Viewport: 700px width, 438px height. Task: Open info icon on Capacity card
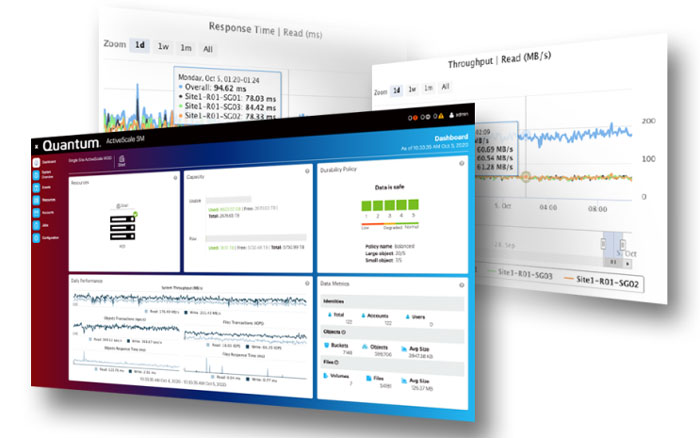307,171
